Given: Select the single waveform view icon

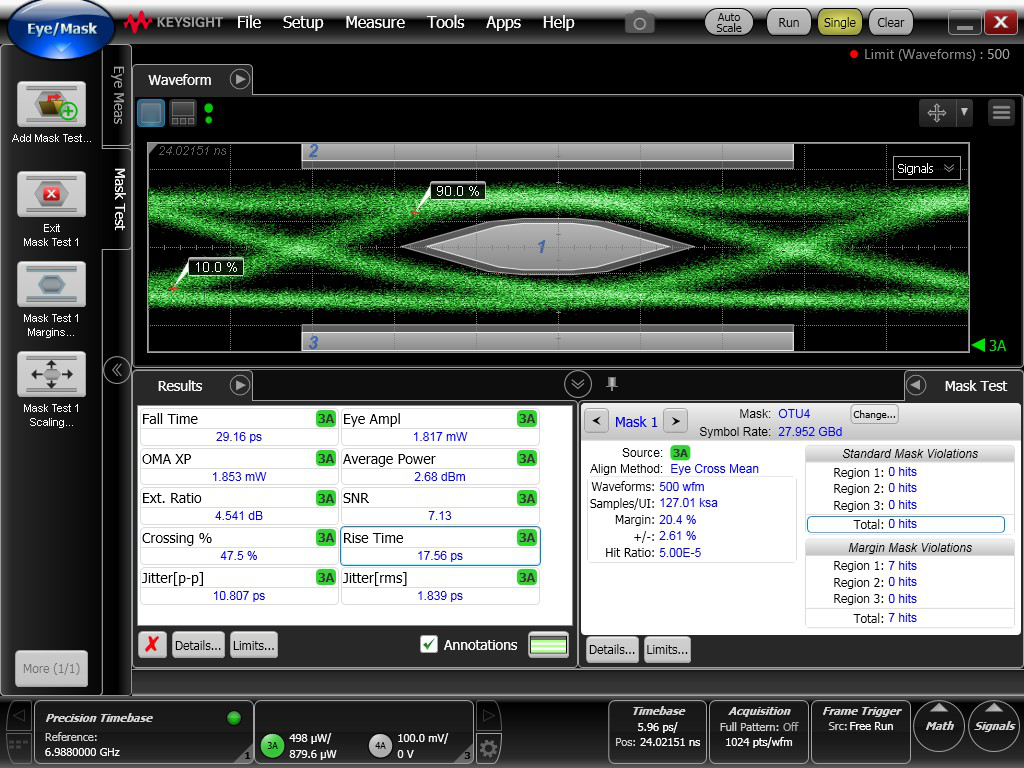Looking at the screenshot, I should pyautogui.click(x=150, y=113).
